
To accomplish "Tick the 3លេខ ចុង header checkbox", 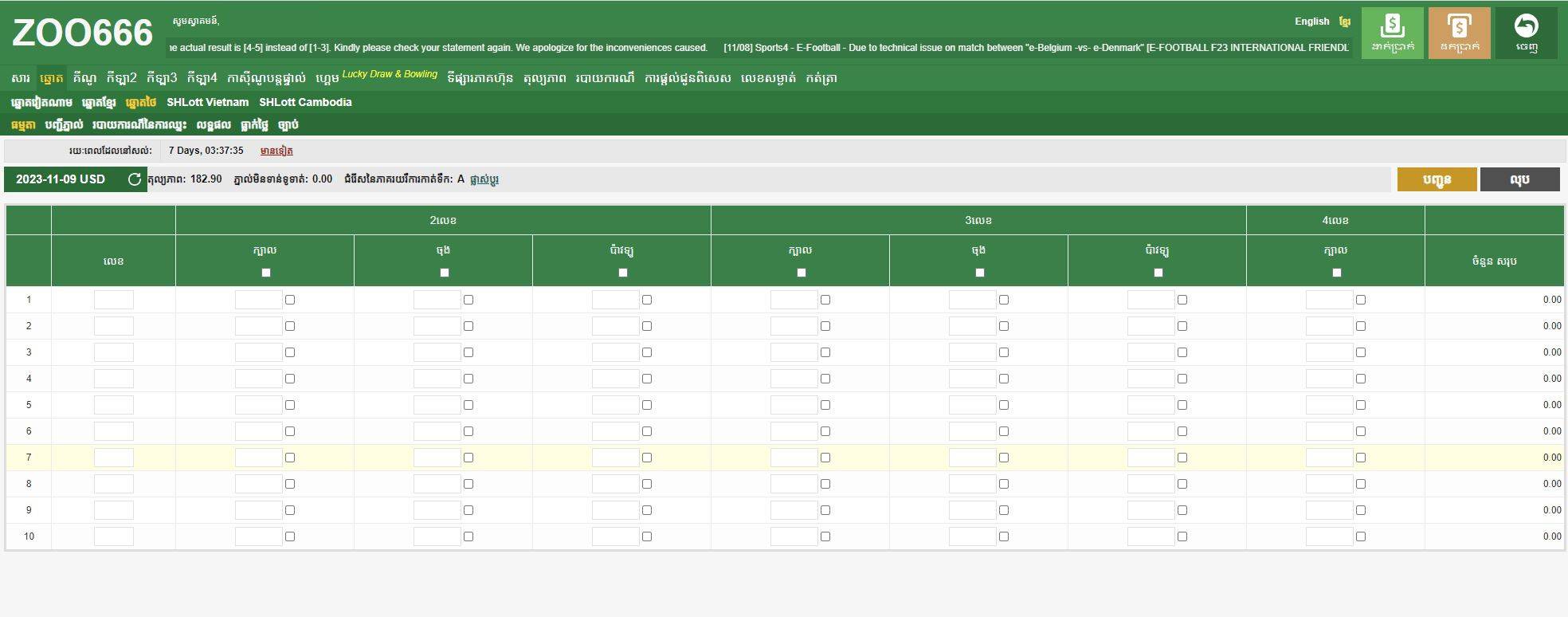I will [x=980, y=273].
